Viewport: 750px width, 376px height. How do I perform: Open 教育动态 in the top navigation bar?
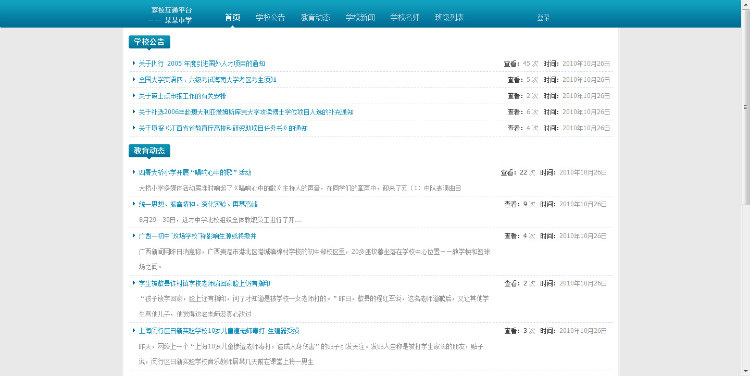click(x=315, y=18)
